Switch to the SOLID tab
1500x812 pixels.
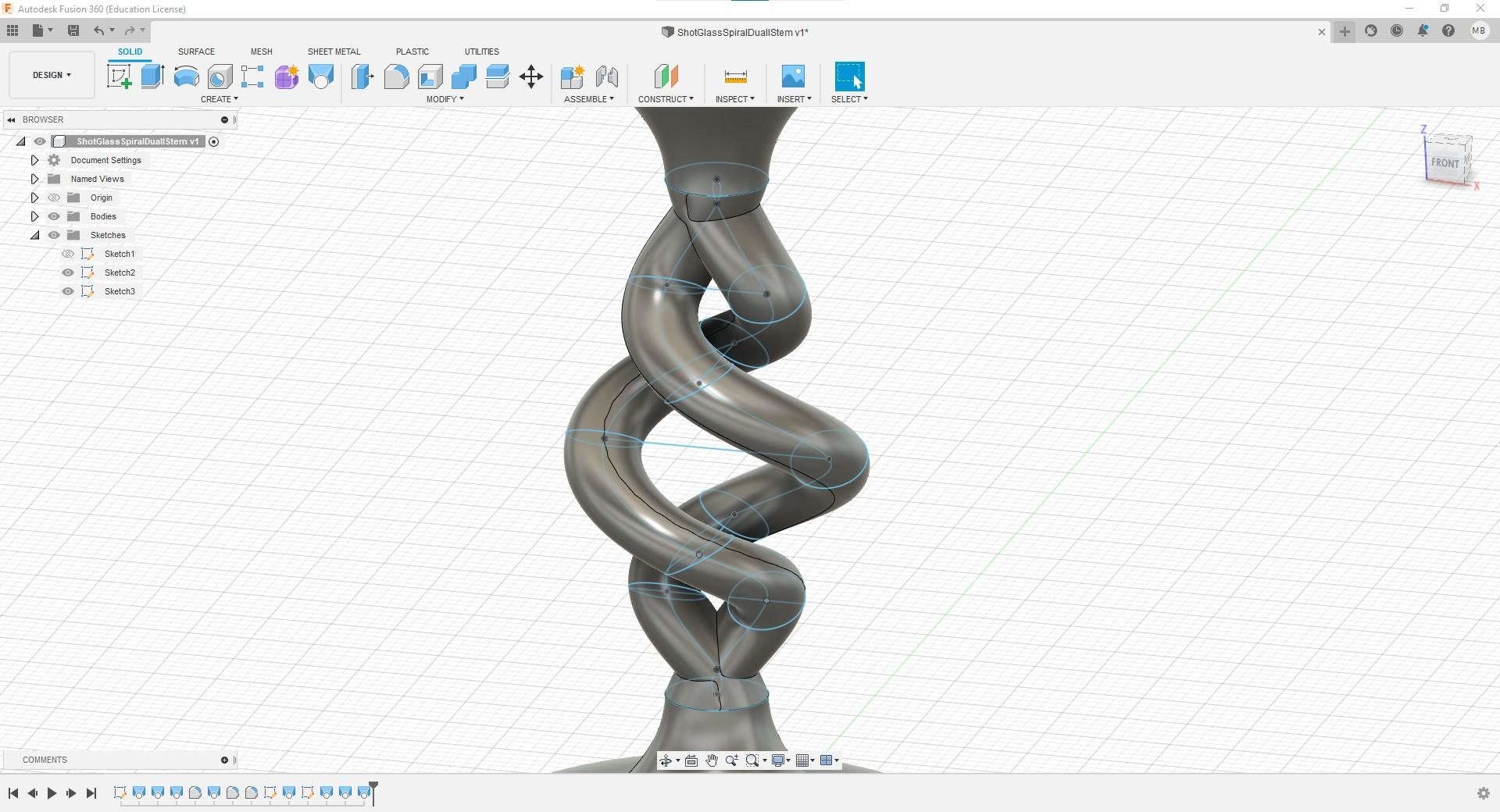tap(130, 52)
